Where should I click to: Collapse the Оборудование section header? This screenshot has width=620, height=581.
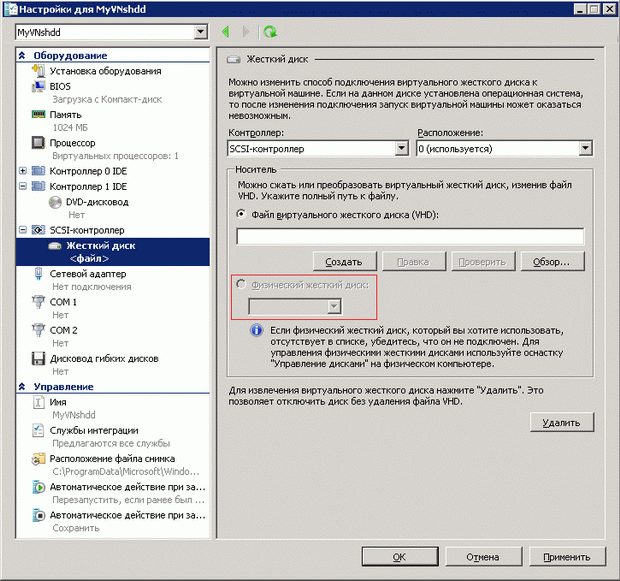coord(23,56)
